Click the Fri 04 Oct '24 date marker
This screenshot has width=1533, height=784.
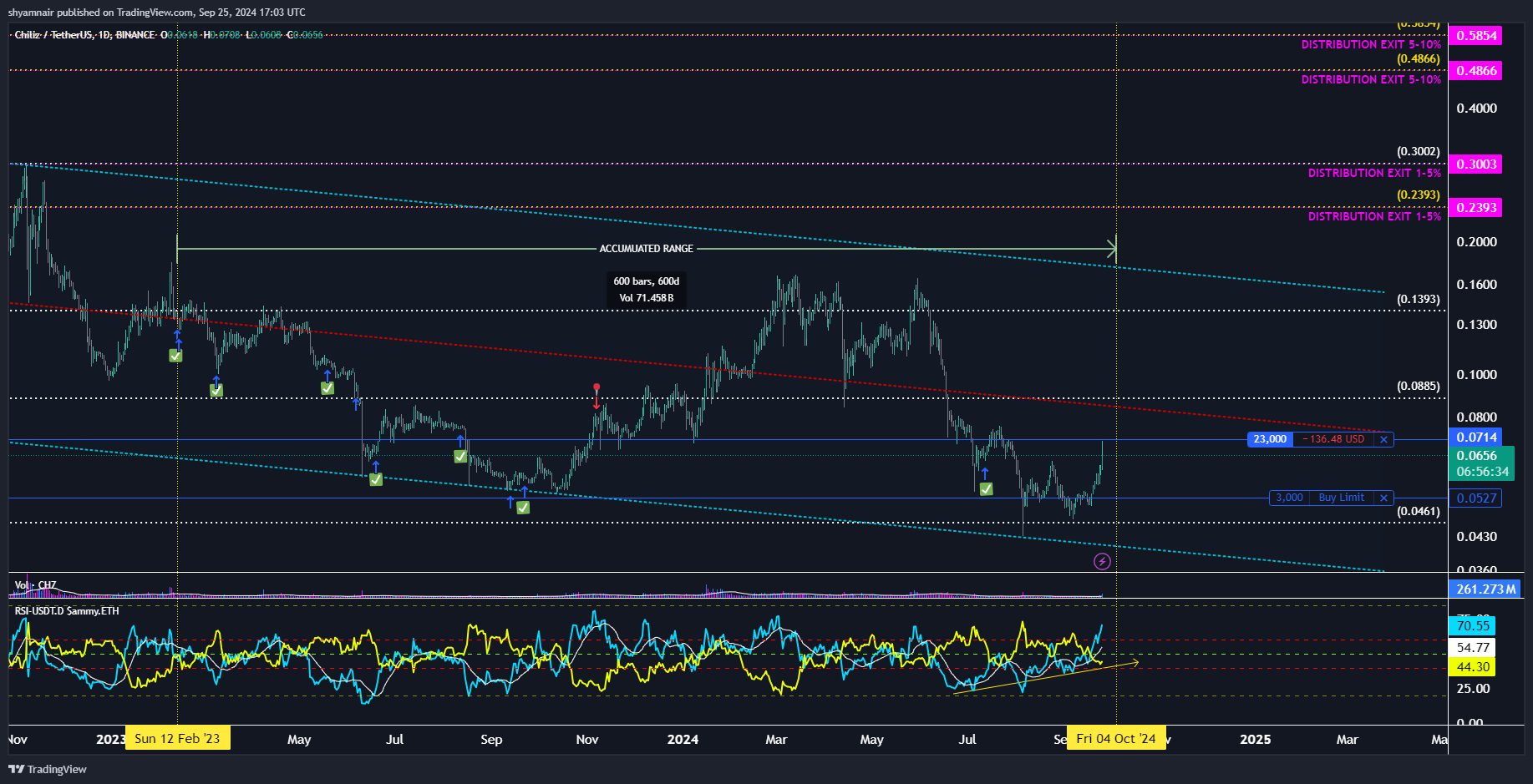pyautogui.click(x=1116, y=739)
